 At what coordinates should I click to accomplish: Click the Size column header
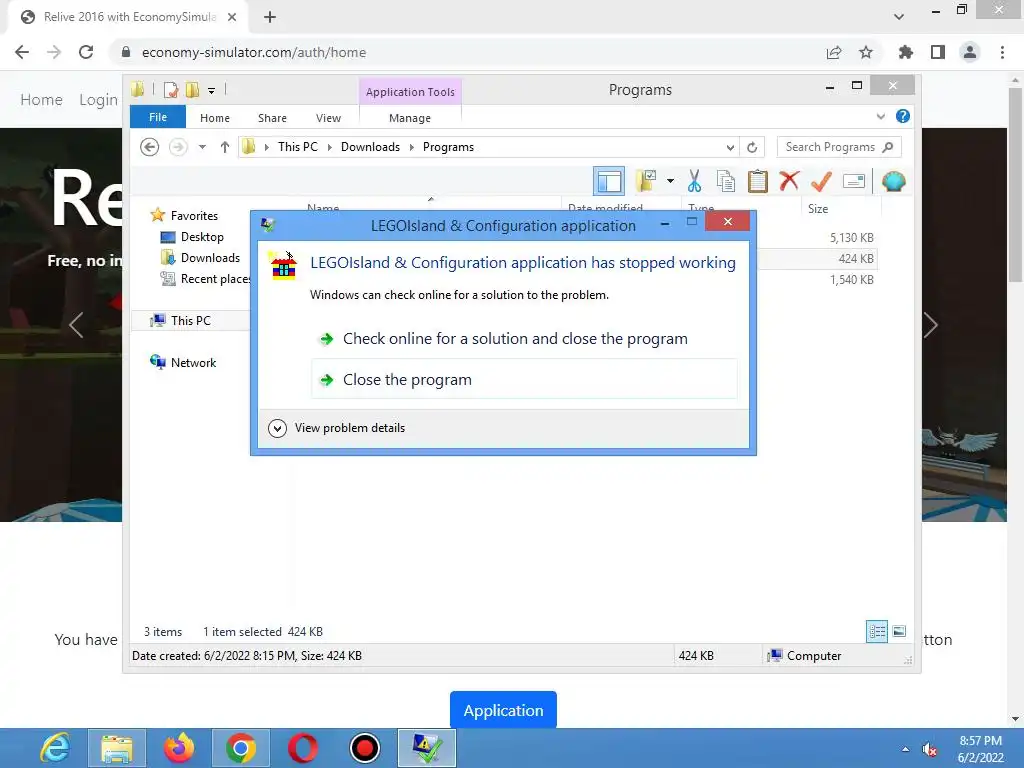coord(841,209)
